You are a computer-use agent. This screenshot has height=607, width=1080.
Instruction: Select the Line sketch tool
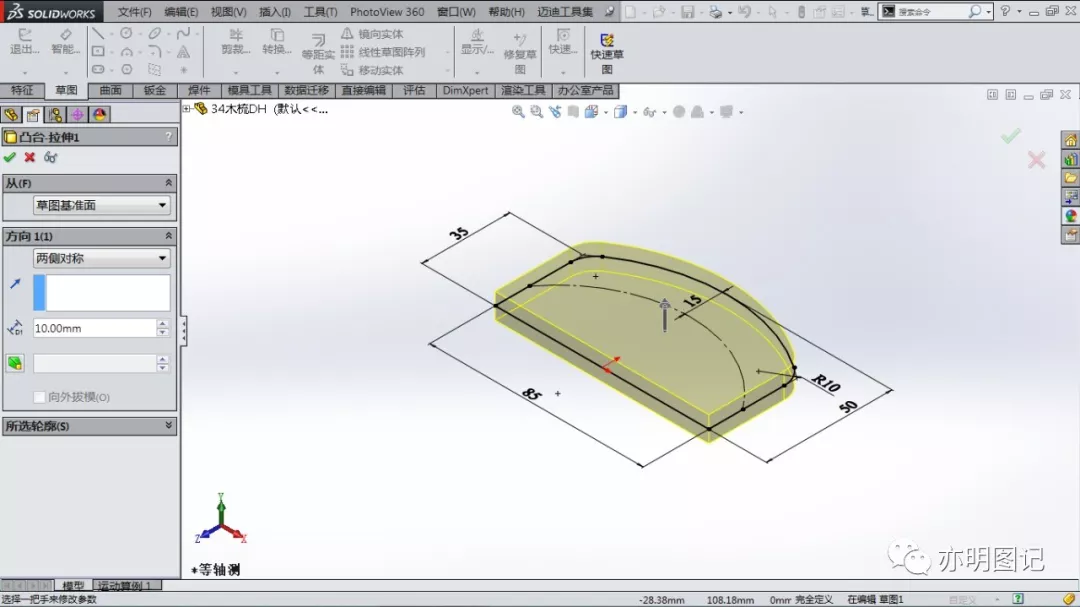coord(98,33)
